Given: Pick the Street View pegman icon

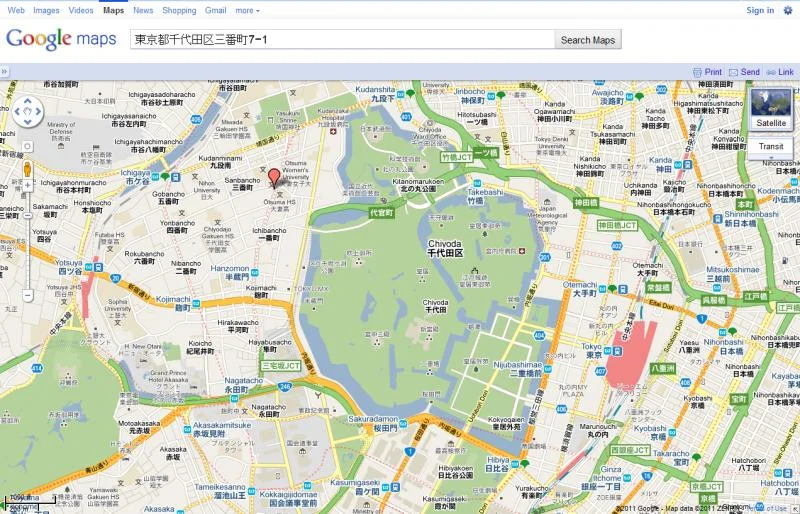Looking at the screenshot, I should click(x=28, y=169).
